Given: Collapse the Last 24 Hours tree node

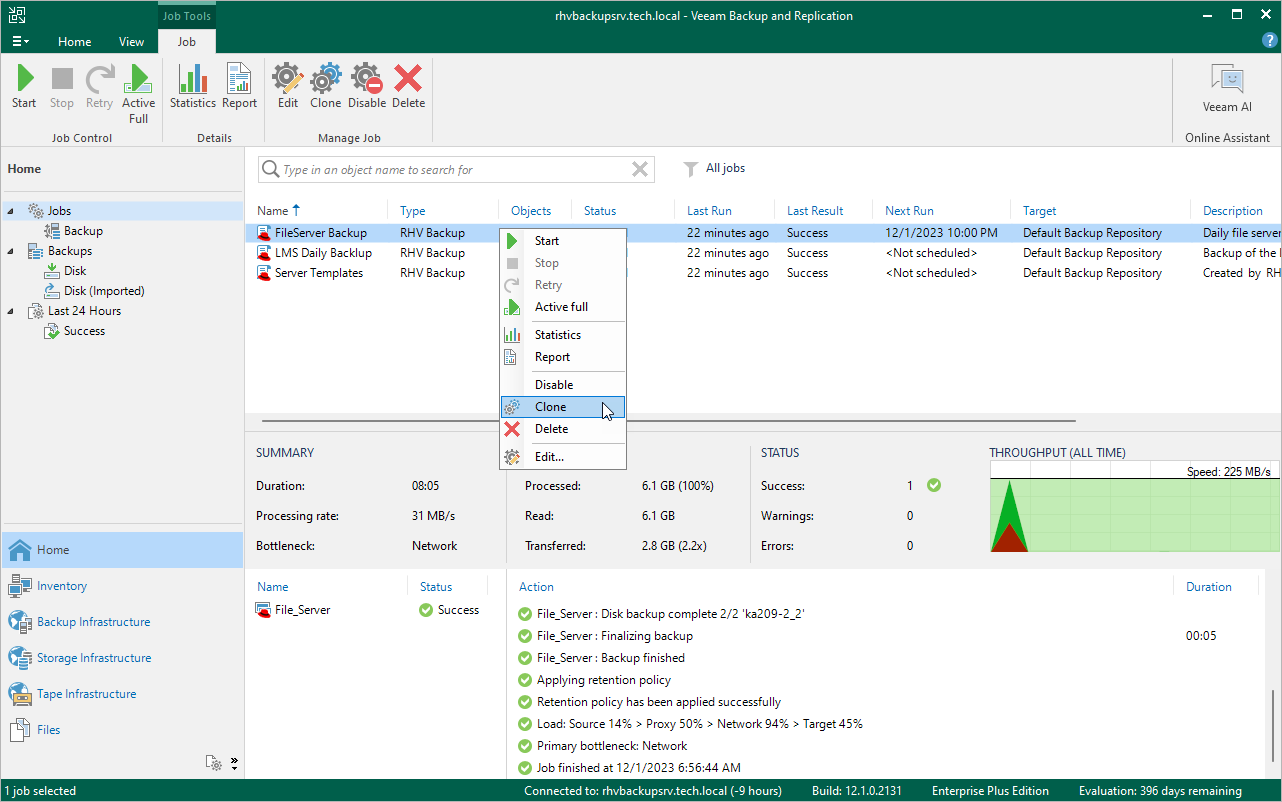Looking at the screenshot, I should (12, 311).
